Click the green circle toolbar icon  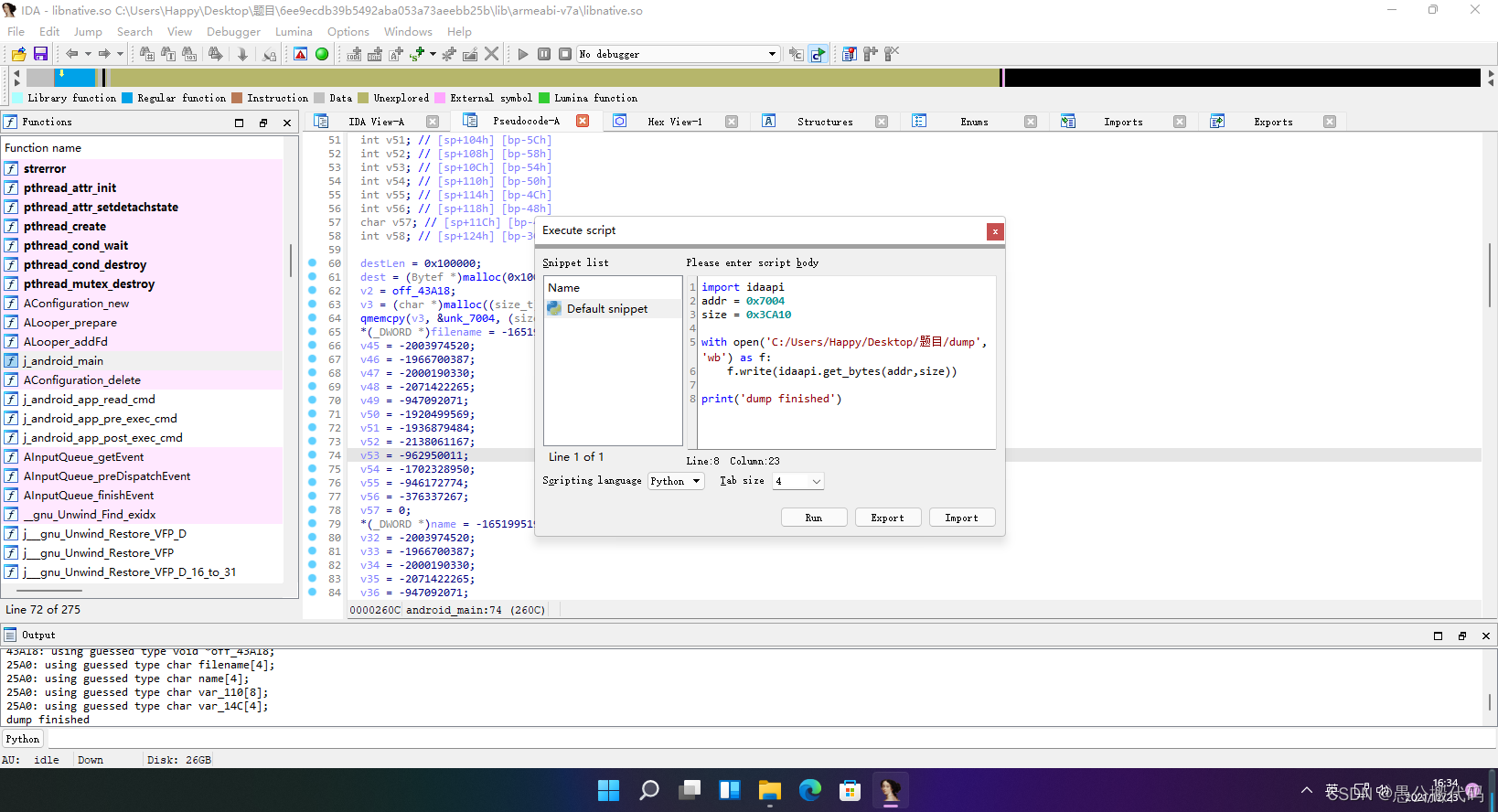322,54
